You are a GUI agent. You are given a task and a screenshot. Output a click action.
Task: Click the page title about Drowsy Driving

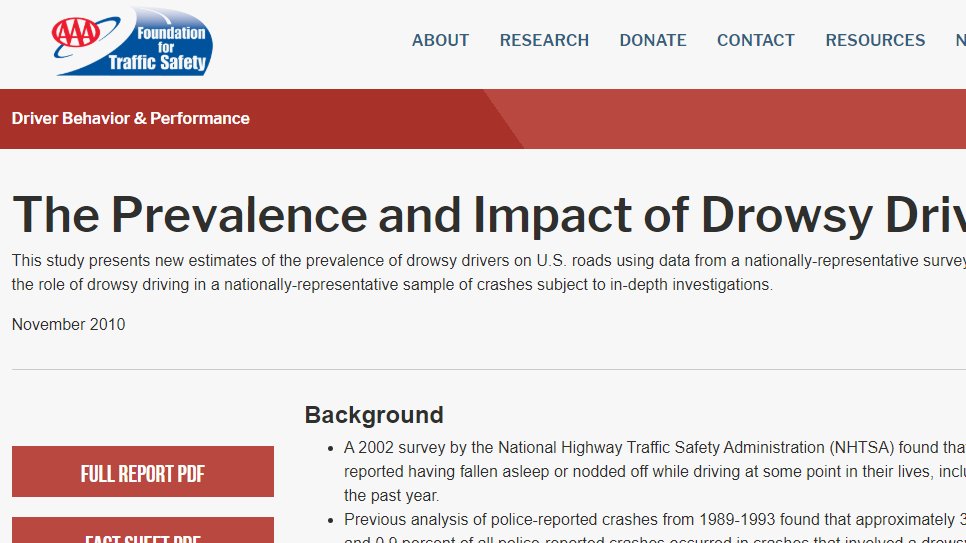coord(489,214)
